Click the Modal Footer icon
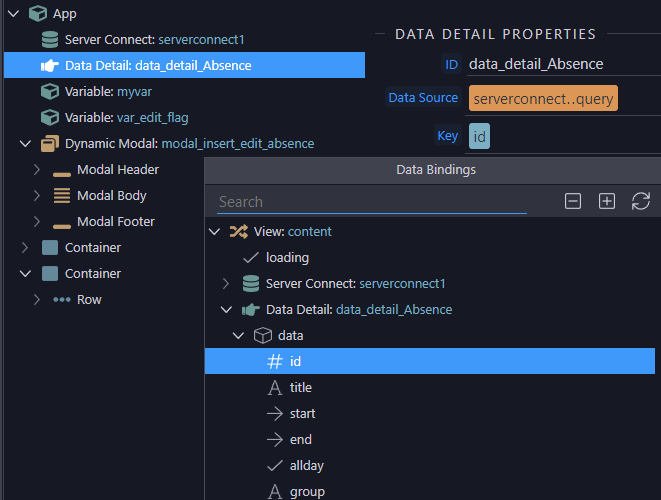 tap(62, 226)
